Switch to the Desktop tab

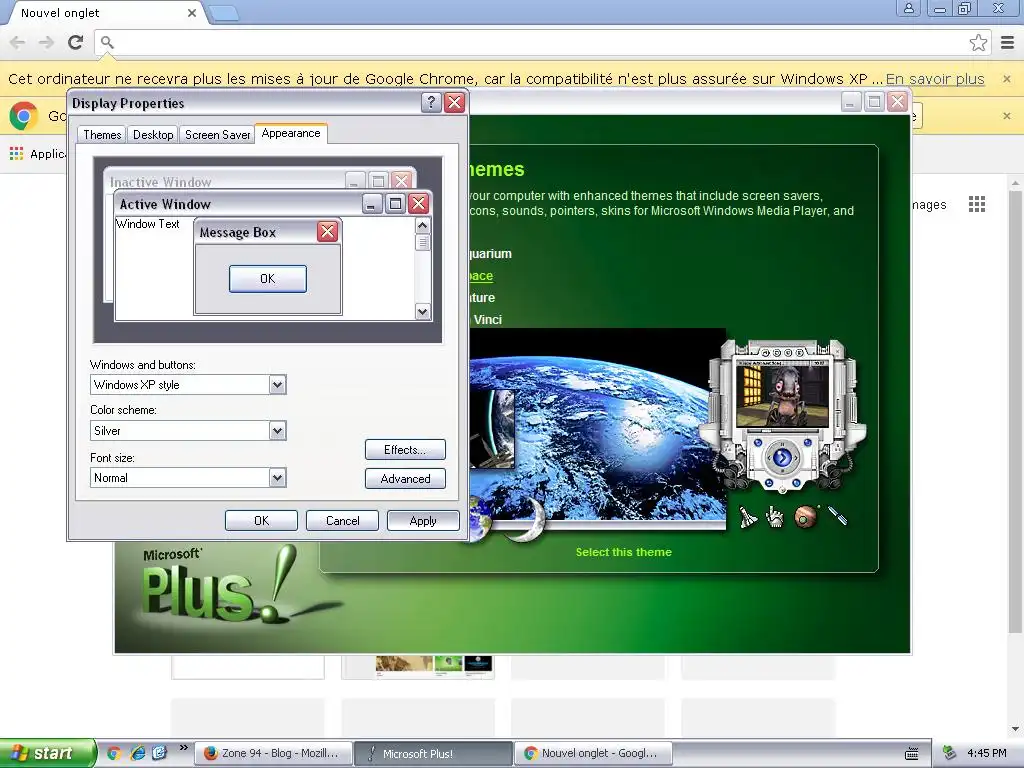click(153, 135)
